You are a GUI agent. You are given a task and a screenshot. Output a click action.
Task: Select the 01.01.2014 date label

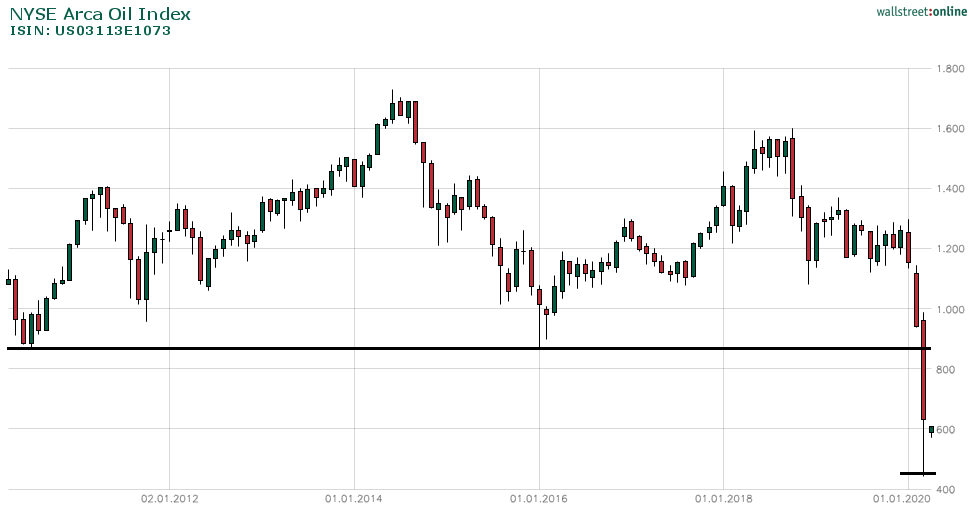pyautogui.click(x=354, y=498)
